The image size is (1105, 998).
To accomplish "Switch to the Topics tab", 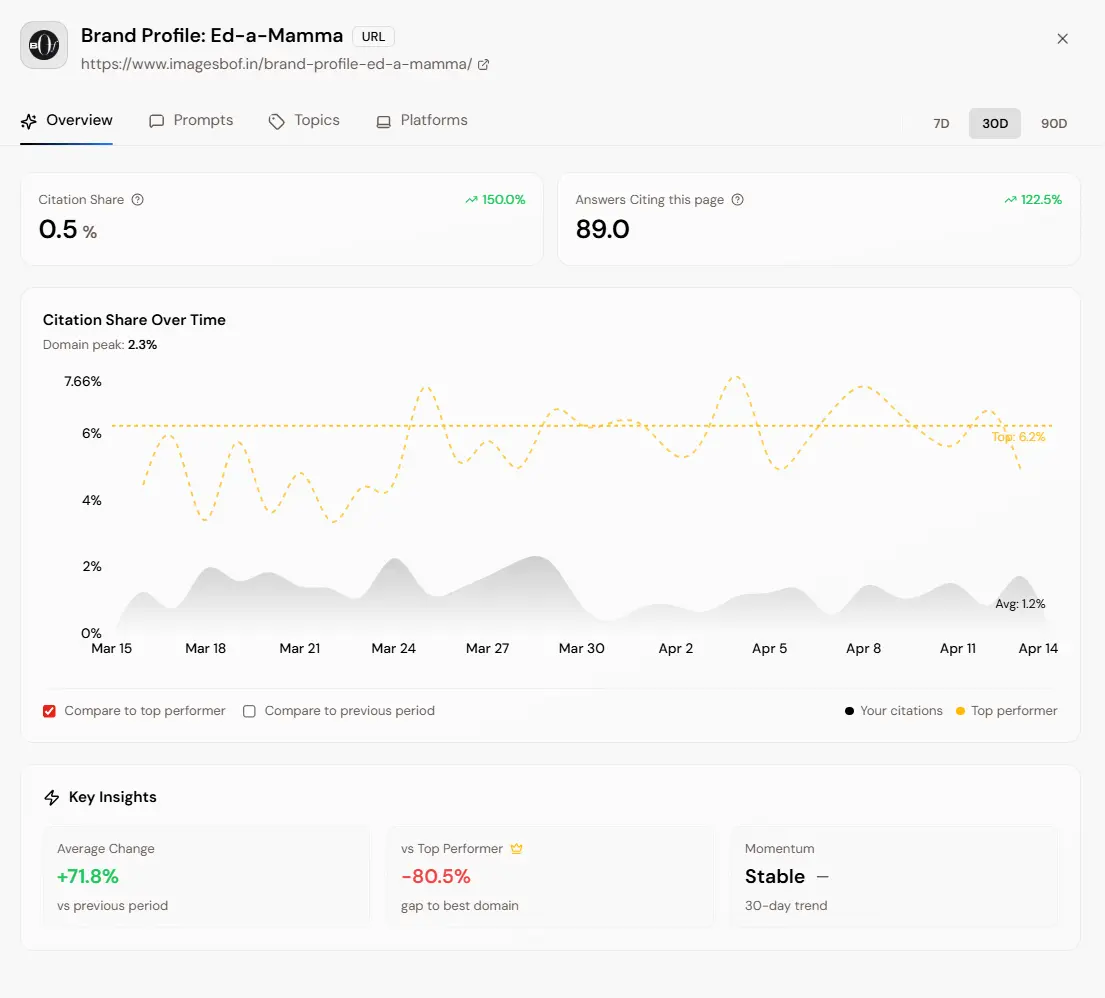I will [304, 121].
